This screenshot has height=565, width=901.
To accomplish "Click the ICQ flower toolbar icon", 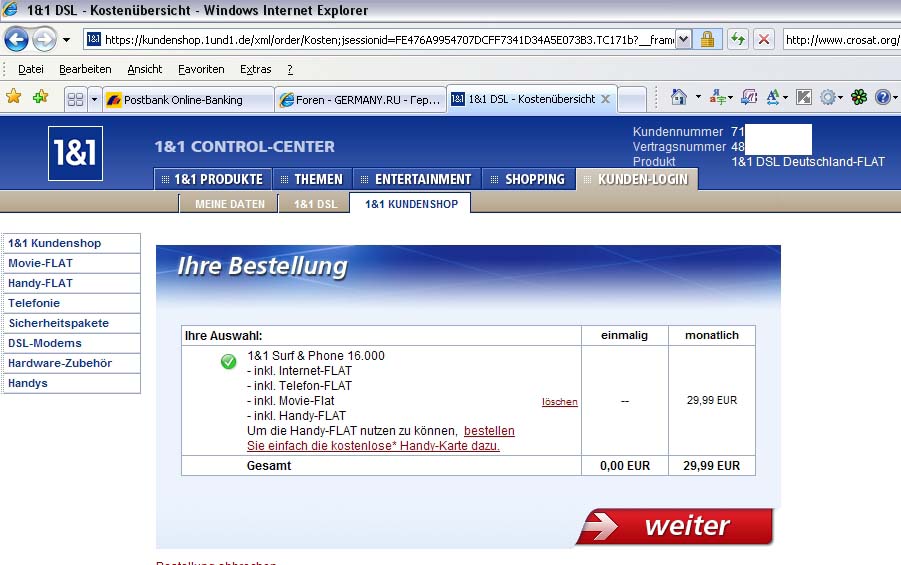I will coord(859,97).
